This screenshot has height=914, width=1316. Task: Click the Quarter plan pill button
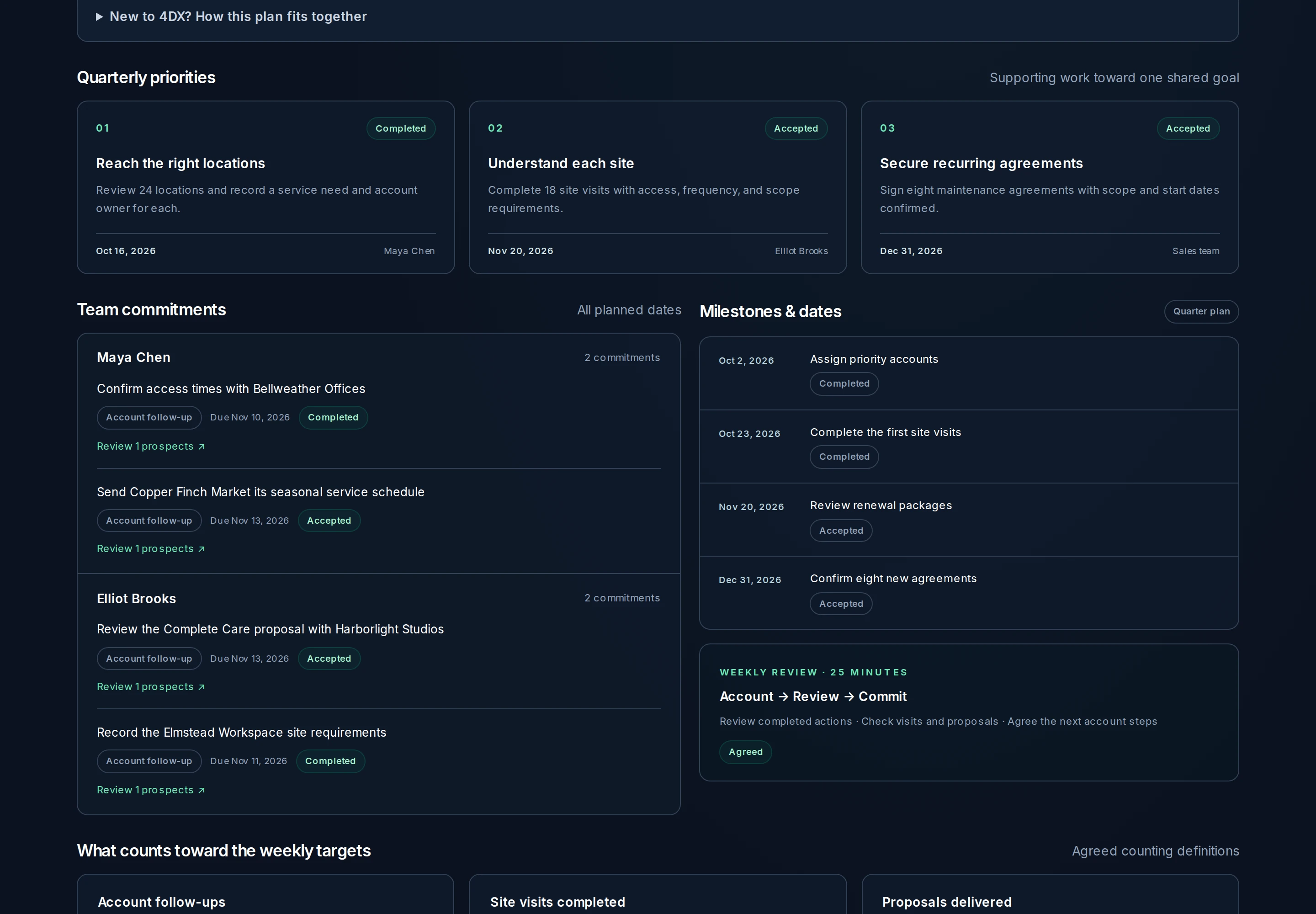pyautogui.click(x=1201, y=312)
